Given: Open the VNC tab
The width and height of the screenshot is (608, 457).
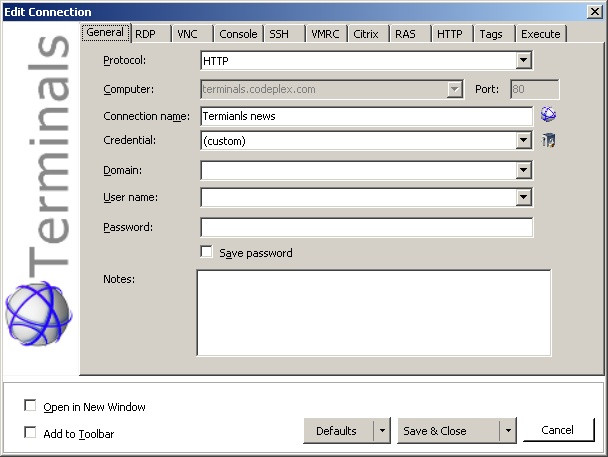Looking at the screenshot, I should coord(192,34).
